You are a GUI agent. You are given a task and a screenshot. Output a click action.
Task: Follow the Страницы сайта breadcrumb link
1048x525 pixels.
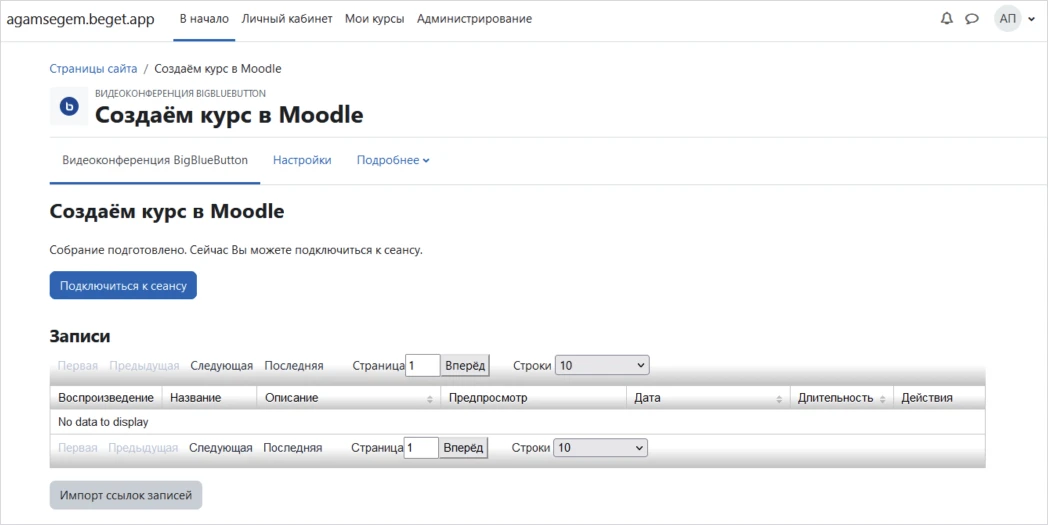[x=93, y=69]
